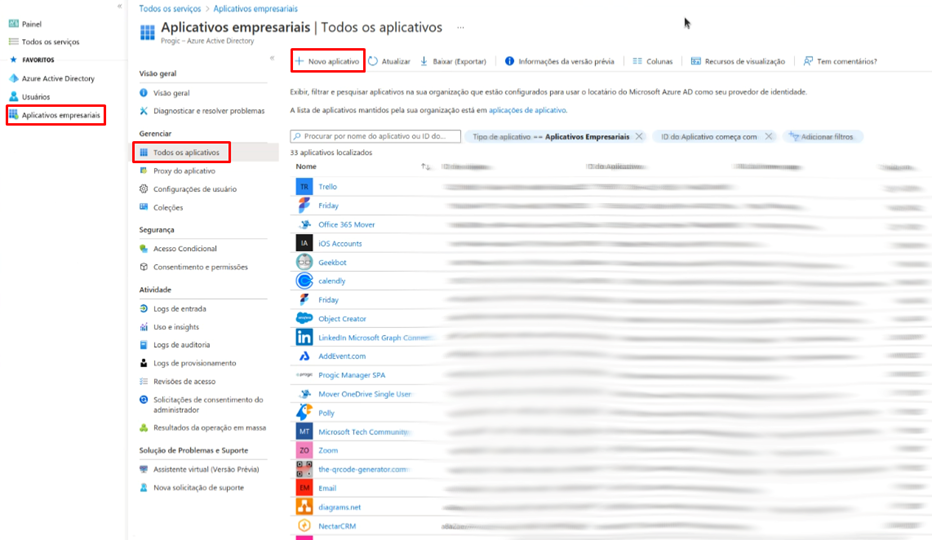This screenshot has width=932, height=540.
Task: Click the AddEvent.com app icon
Action: click(x=304, y=356)
